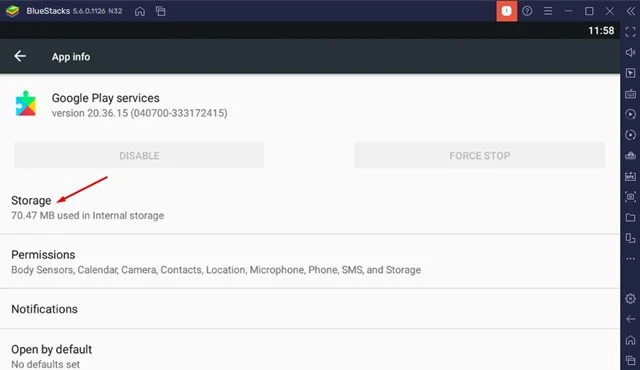Open BlueStacks settings gear icon
Viewport: 640px width, 370px height.
point(630,298)
